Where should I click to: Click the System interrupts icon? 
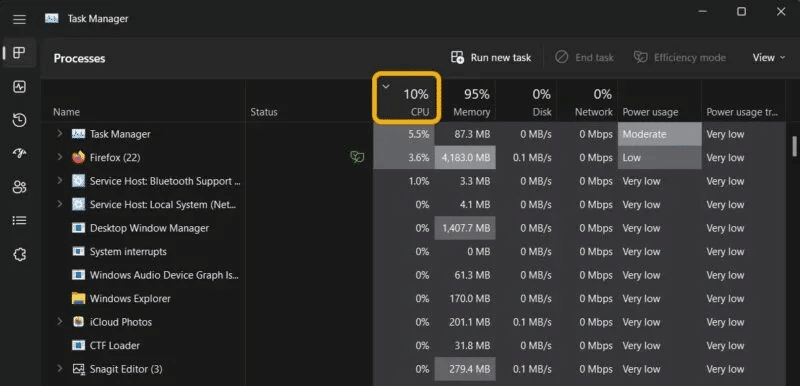point(78,251)
